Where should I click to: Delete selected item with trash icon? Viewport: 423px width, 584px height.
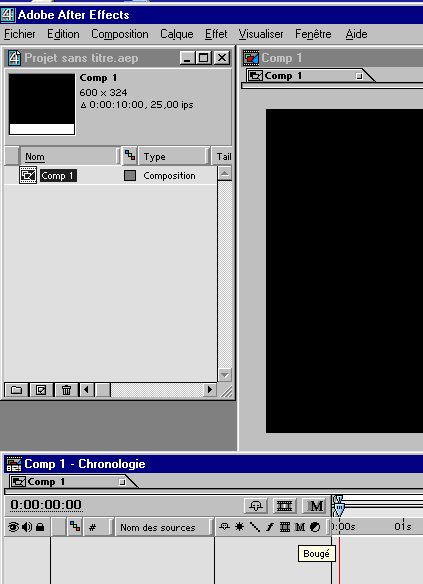pyautogui.click(x=66, y=390)
